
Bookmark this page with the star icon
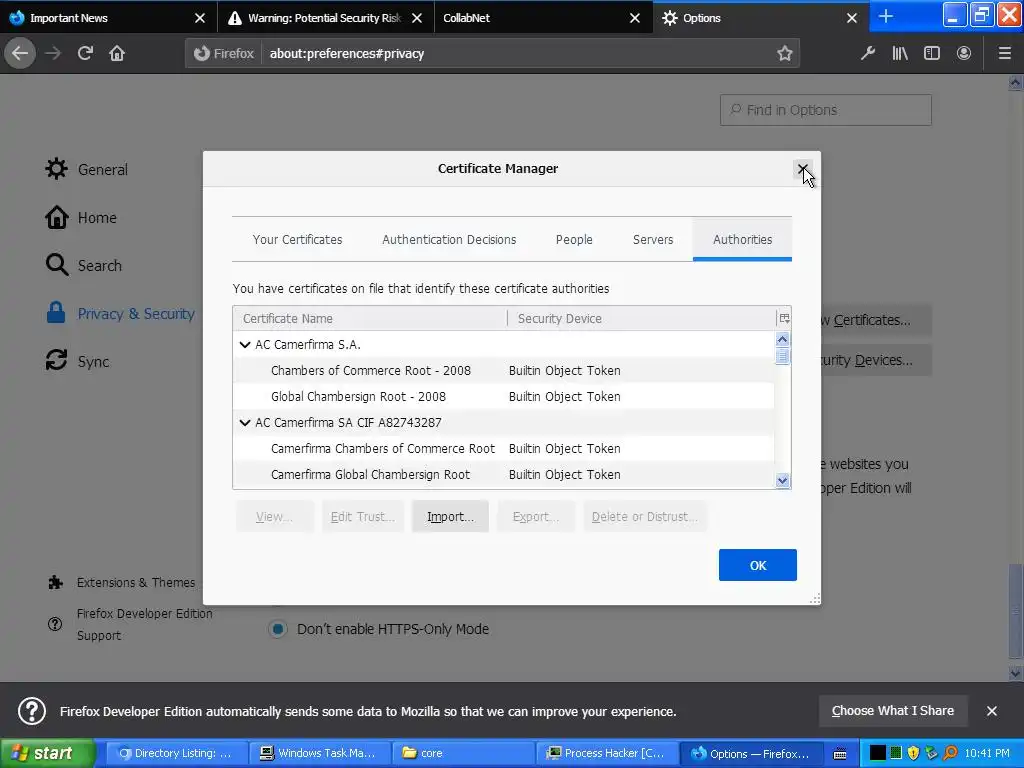[x=784, y=54]
